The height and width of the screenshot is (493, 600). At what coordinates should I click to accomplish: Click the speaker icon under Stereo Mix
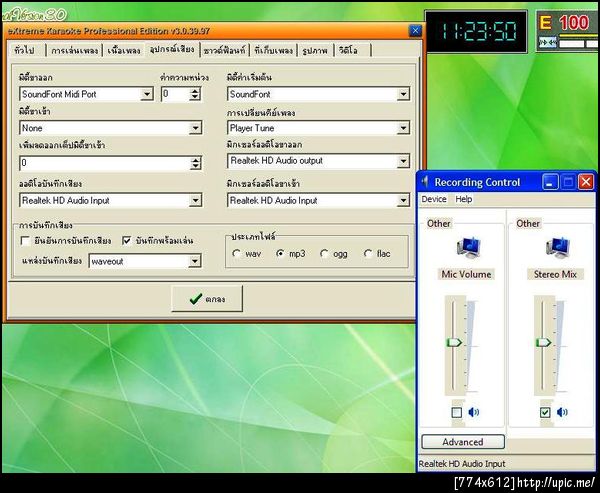click(562, 412)
